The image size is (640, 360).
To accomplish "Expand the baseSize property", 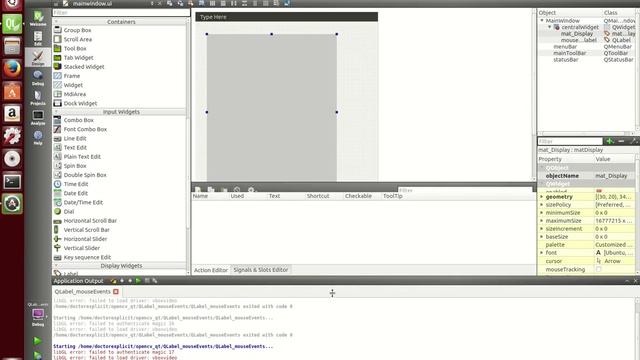I will click(542, 237).
